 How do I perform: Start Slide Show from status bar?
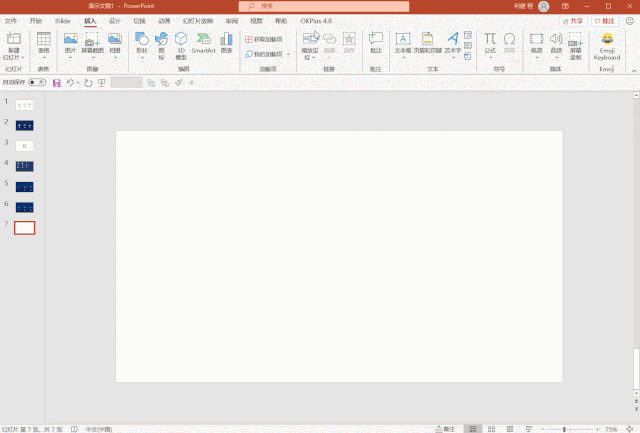(x=529, y=429)
